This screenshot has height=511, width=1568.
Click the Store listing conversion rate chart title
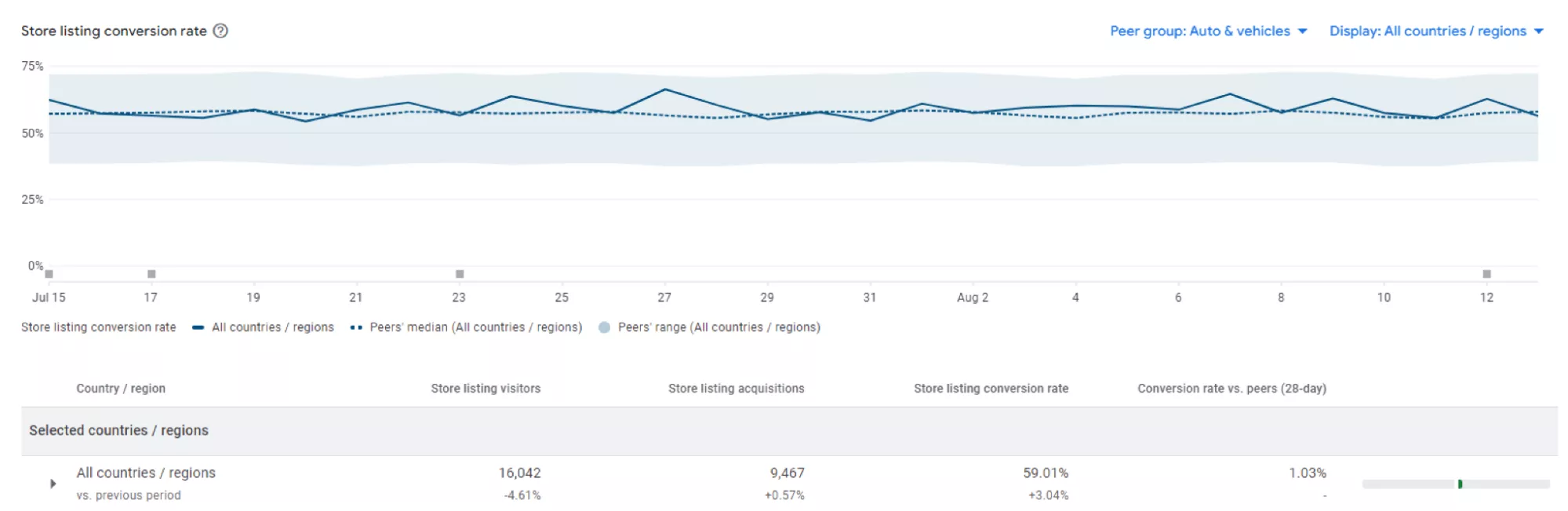(x=114, y=31)
